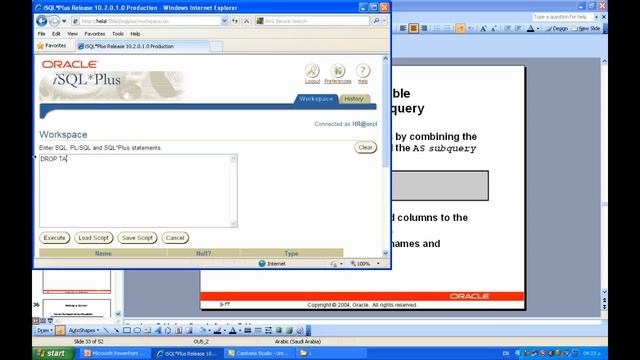Screen dimensions: 640x360
Task: Select the Line drawing tool
Action: point(106,330)
